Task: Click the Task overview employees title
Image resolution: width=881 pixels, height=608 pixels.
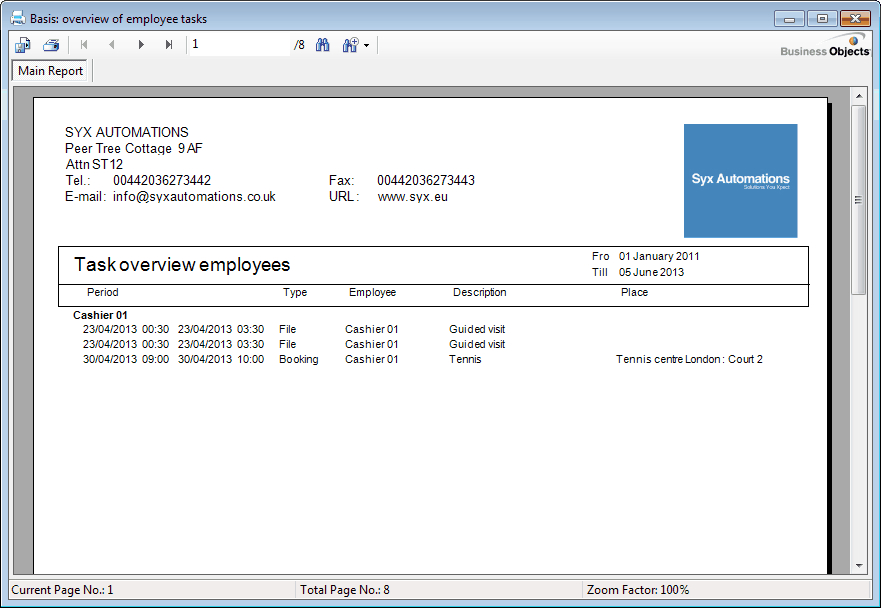Action: (x=182, y=265)
